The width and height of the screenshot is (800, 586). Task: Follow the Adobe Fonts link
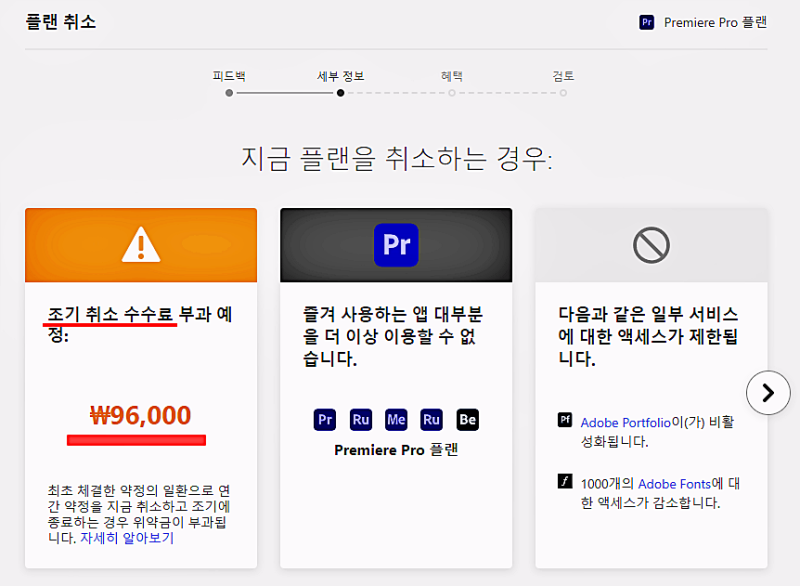pyautogui.click(x=674, y=483)
